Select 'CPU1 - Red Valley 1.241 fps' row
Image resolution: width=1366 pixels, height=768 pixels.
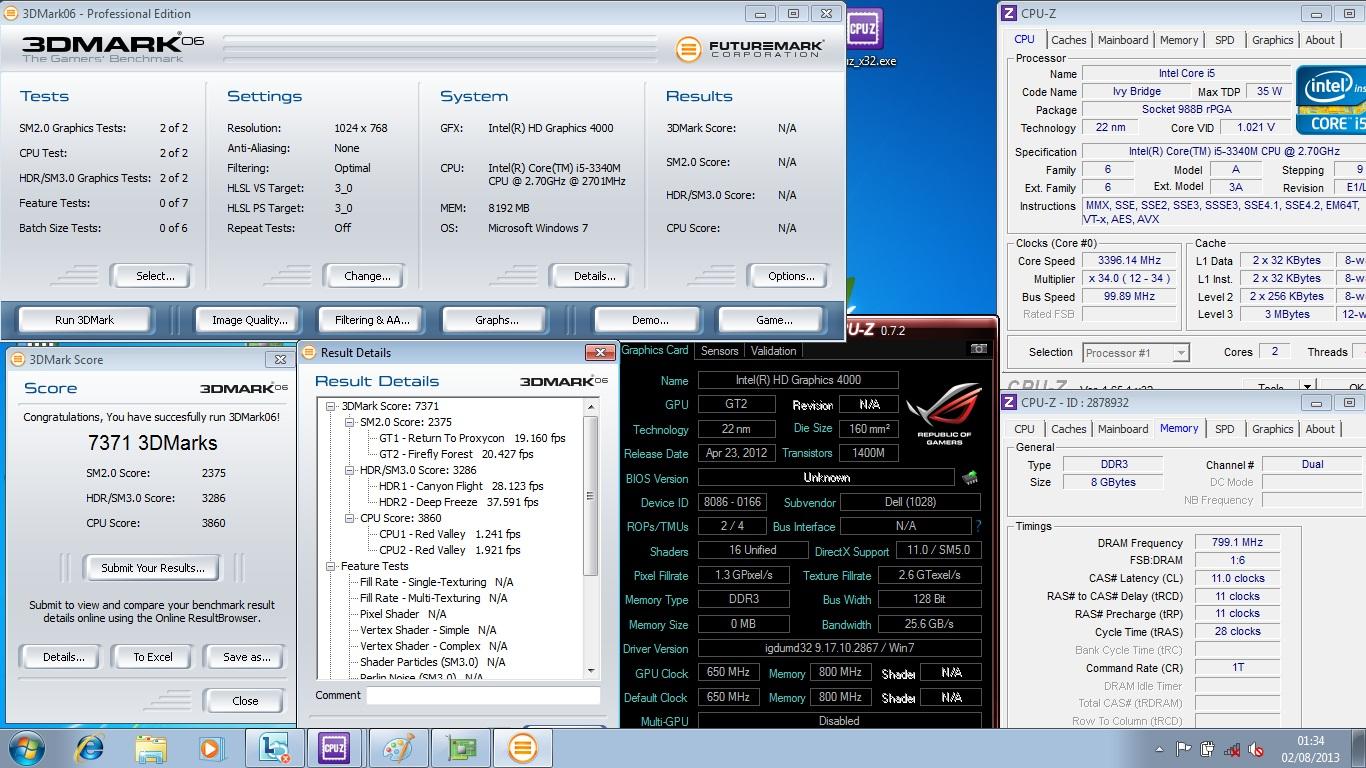click(x=450, y=534)
